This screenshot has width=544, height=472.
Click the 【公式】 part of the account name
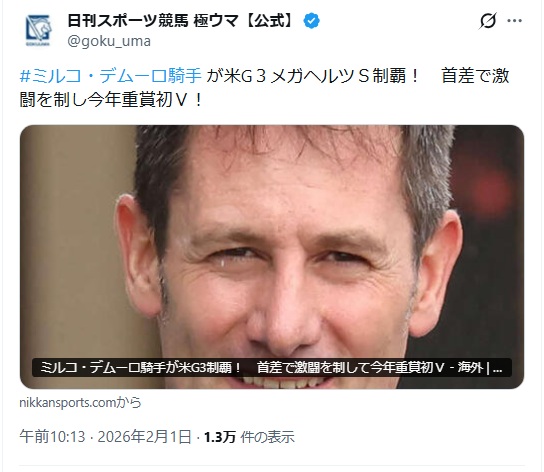(270, 21)
